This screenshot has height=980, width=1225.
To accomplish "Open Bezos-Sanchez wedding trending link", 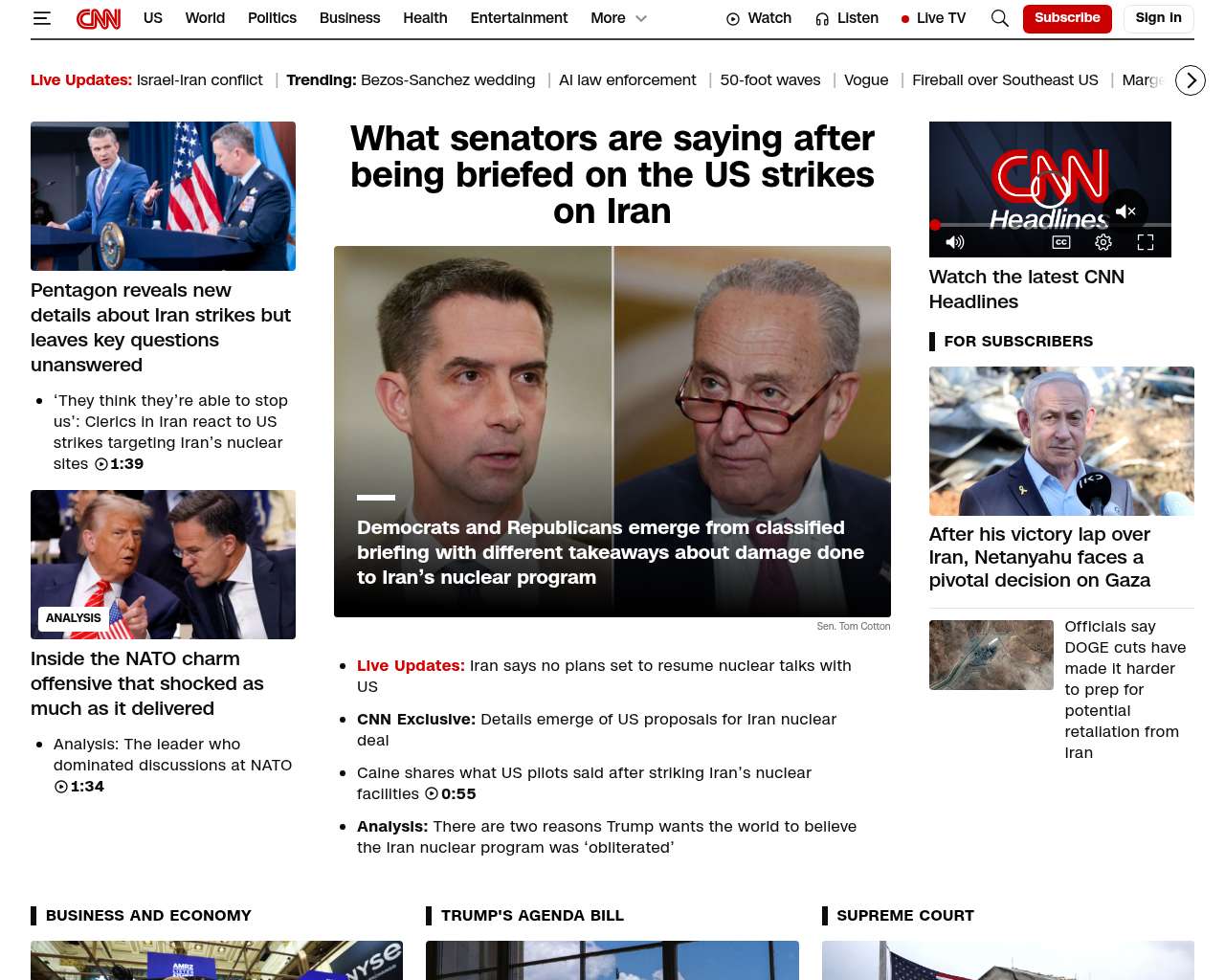I will pos(448,80).
